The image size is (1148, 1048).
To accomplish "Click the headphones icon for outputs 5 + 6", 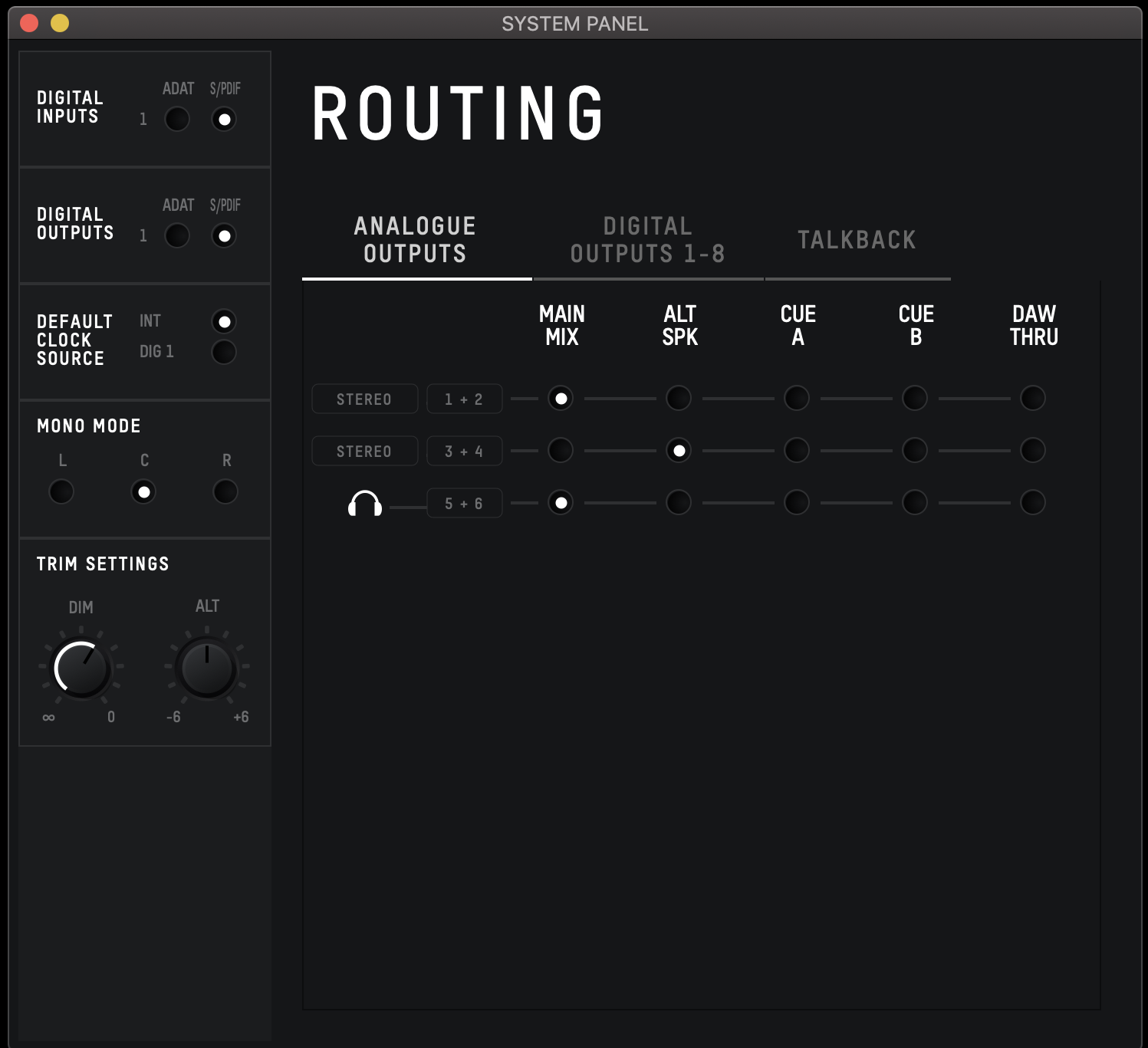I will click(365, 504).
